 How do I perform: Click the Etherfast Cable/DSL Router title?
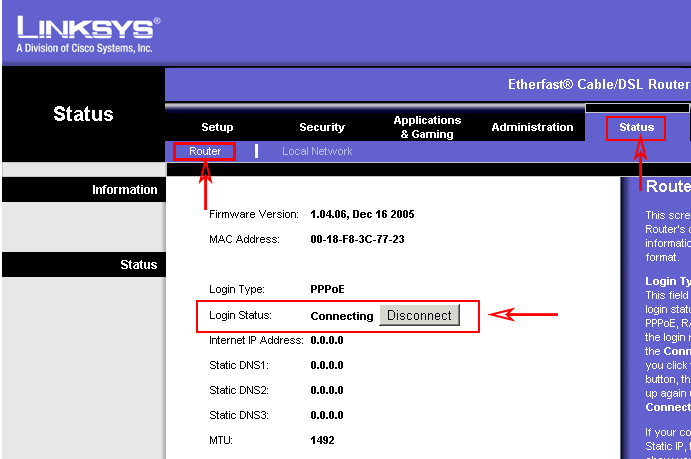click(598, 85)
